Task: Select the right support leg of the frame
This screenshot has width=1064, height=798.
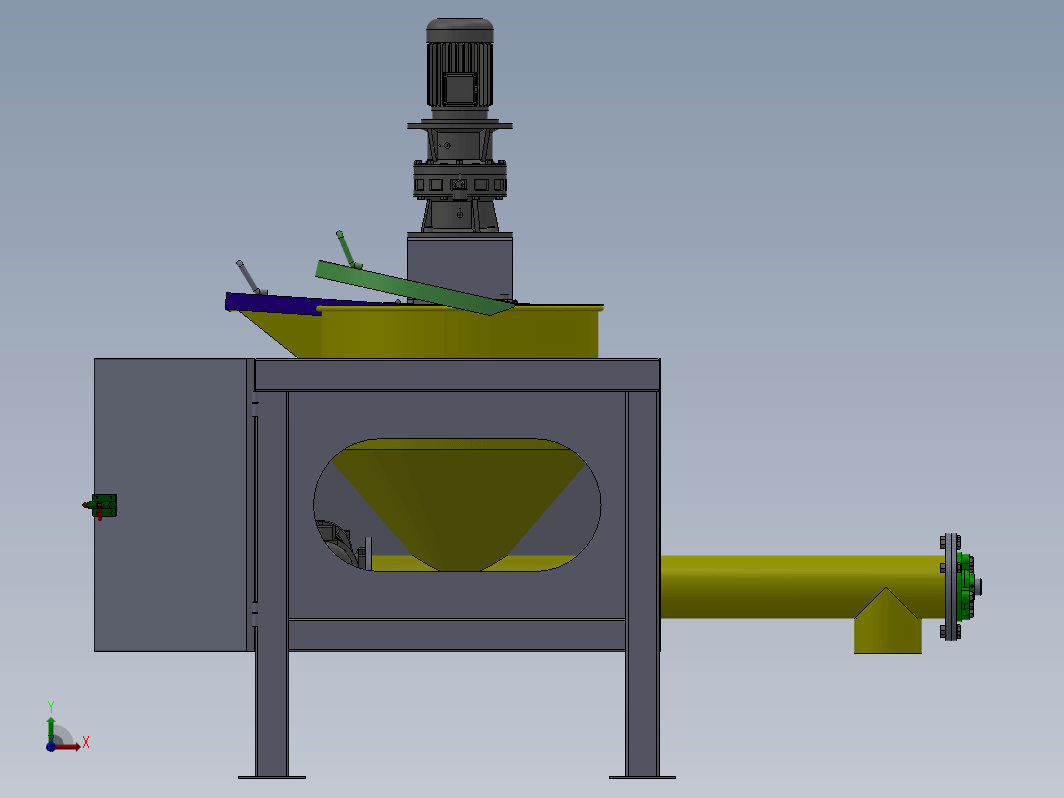Action: [x=642, y=584]
